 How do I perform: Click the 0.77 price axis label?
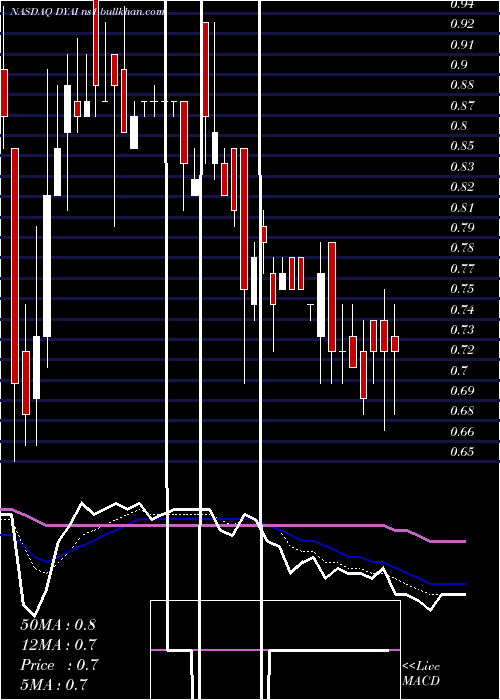[462, 269]
